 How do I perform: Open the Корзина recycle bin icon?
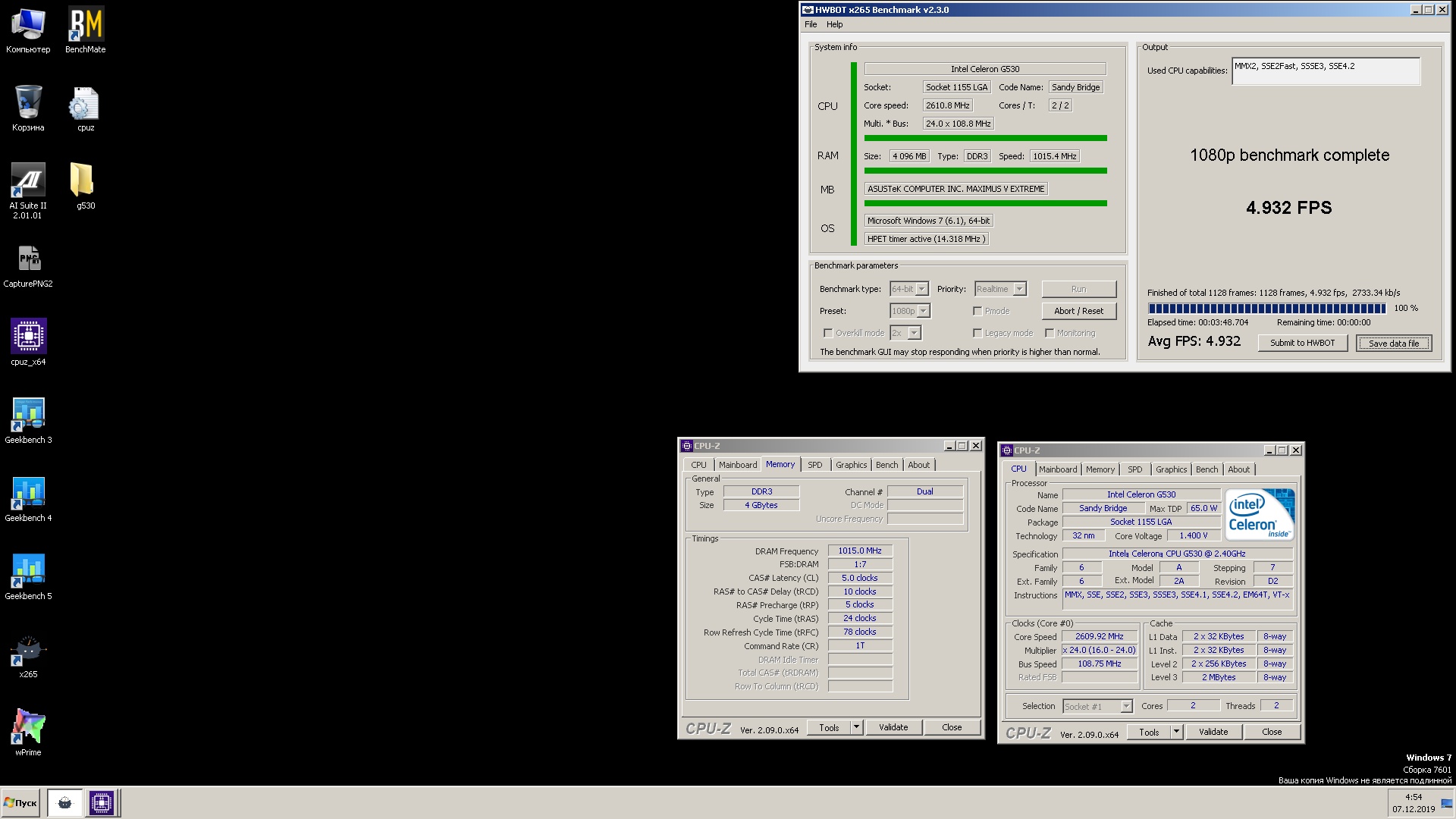tap(28, 108)
